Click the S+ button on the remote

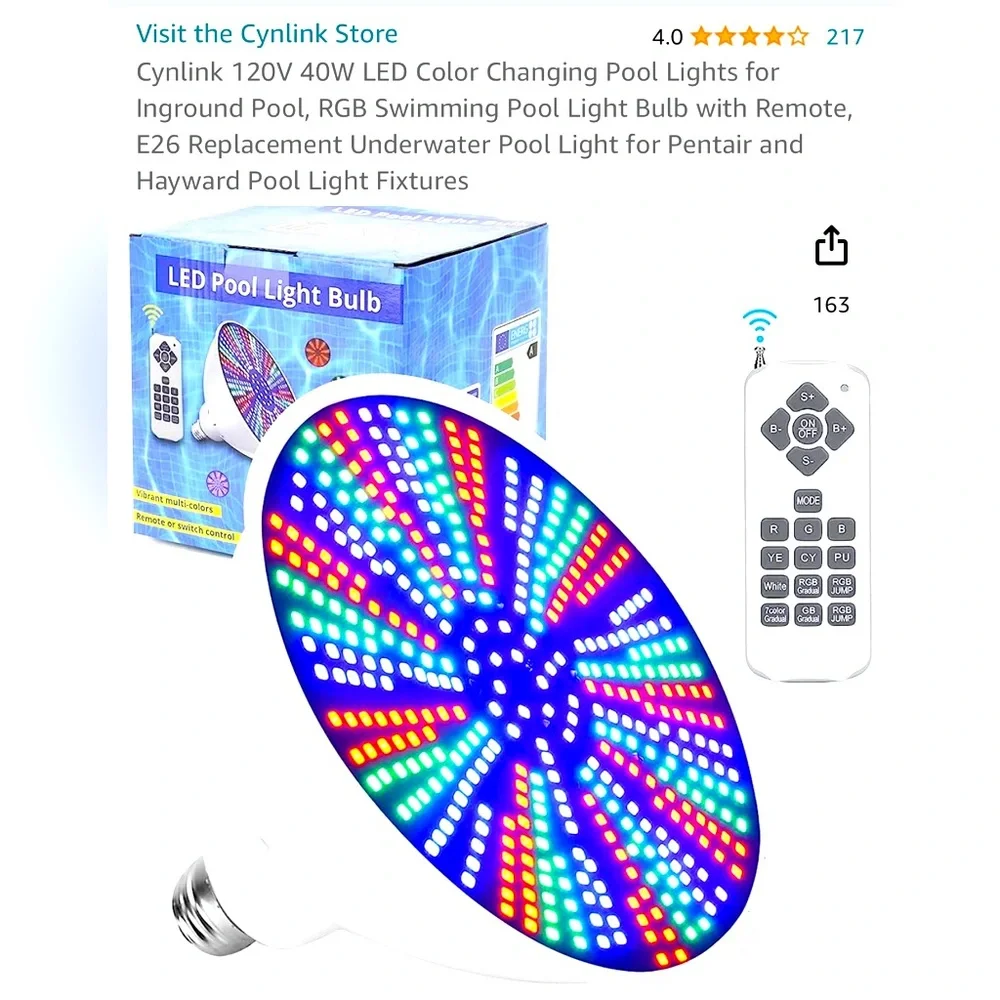pyautogui.click(x=807, y=397)
